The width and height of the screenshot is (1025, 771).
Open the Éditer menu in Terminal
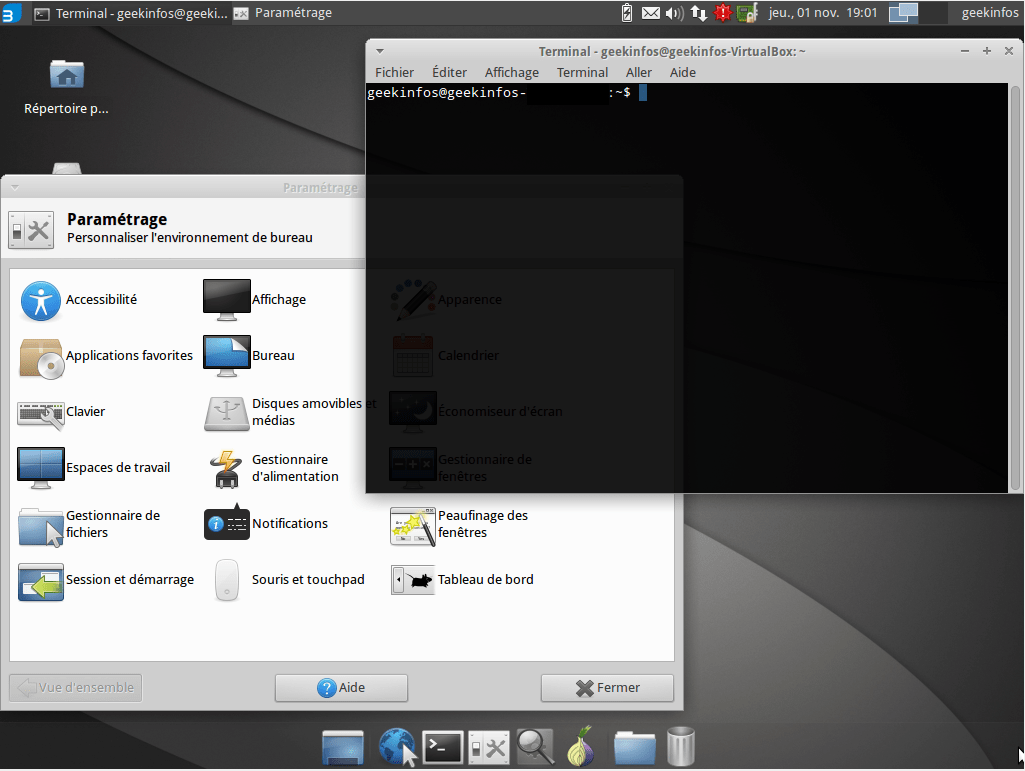[449, 73]
